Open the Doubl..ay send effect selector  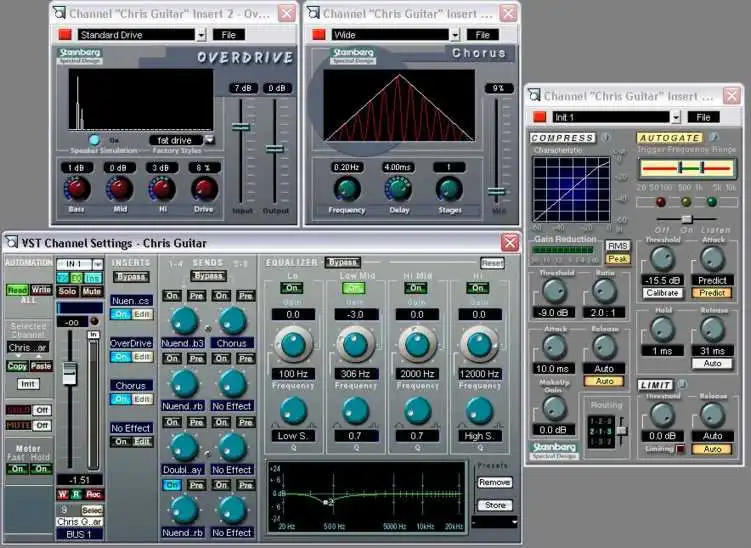coord(182,470)
